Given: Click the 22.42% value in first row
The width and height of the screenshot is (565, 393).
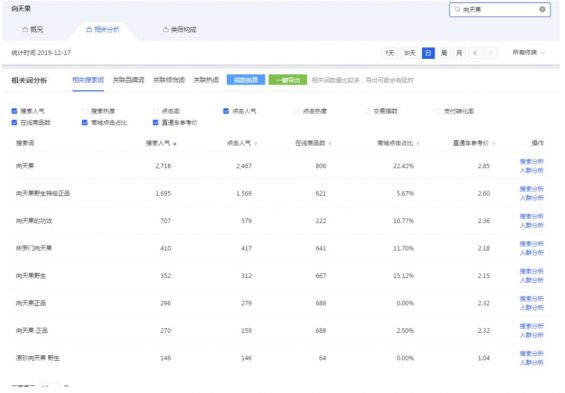Looking at the screenshot, I should (403, 166).
